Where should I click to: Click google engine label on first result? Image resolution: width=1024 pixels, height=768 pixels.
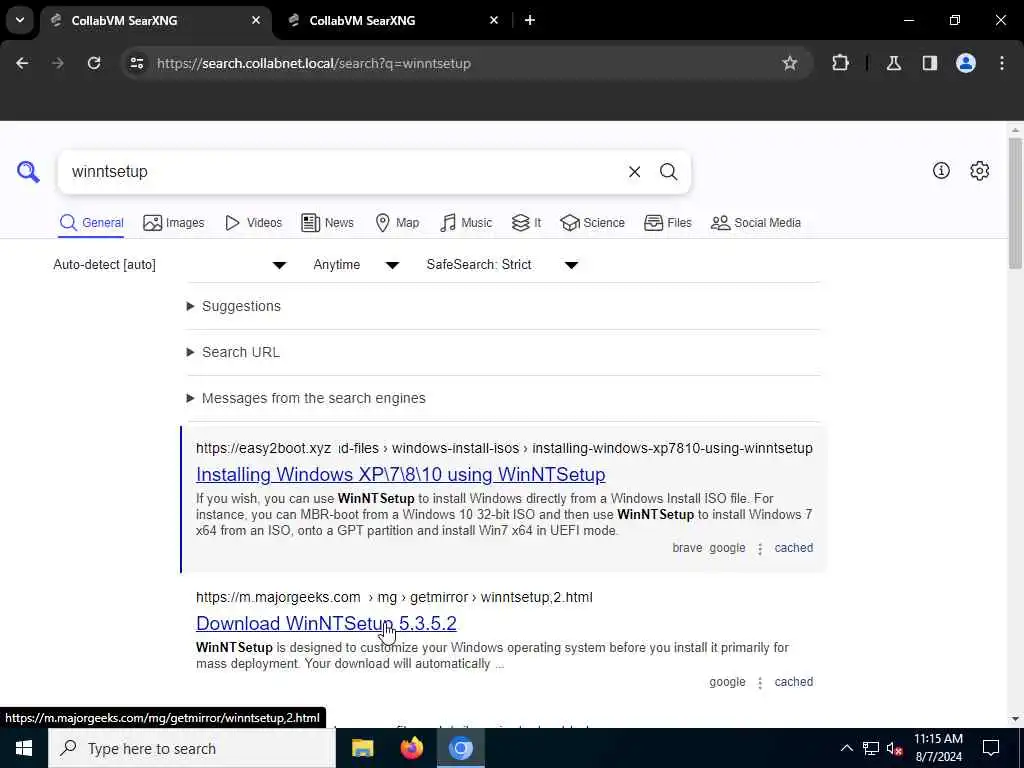tap(727, 548)
